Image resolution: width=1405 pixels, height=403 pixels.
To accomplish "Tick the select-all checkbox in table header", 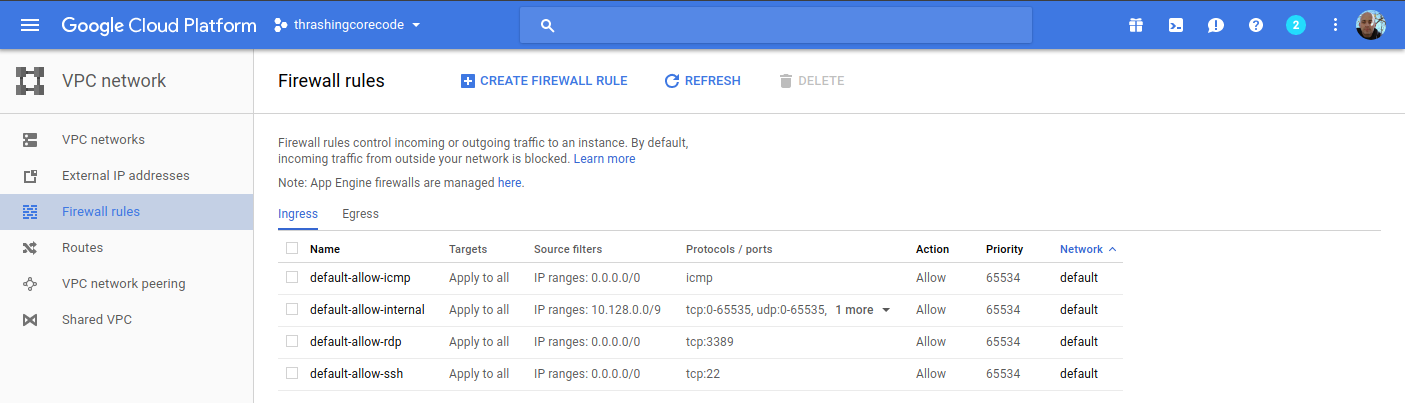I will click(292, 249).
